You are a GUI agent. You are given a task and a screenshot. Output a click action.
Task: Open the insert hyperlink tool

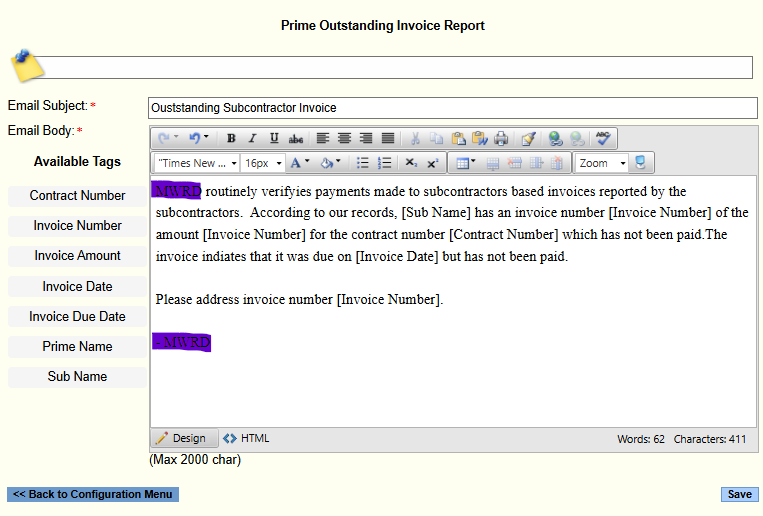[x=555, y=138]
